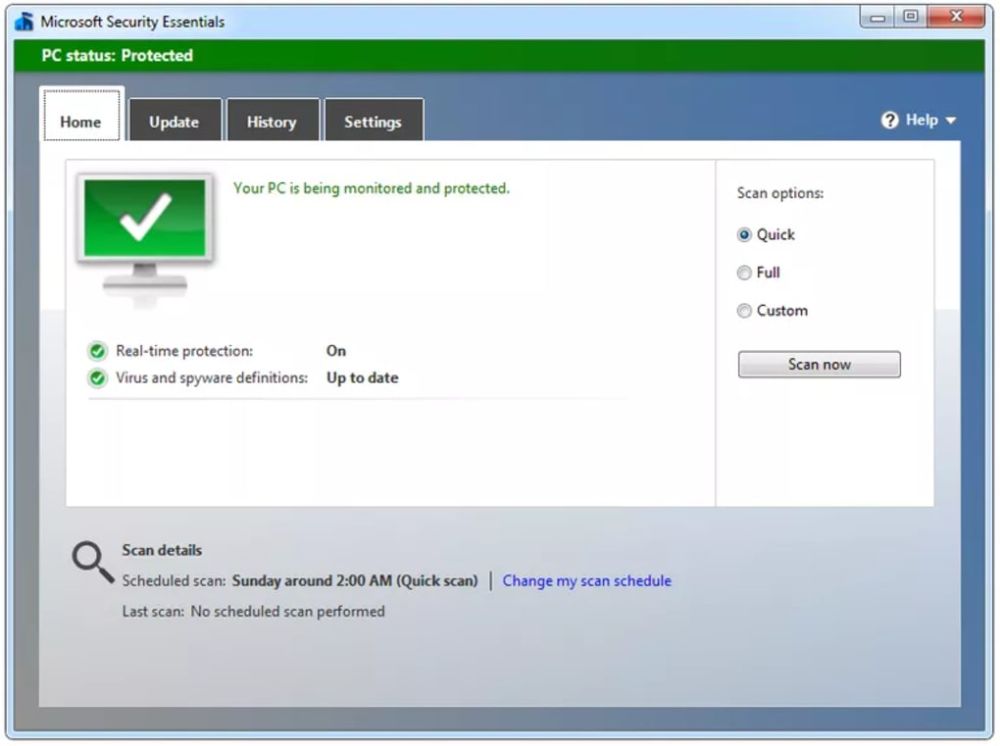
Task: Choose the Custom scan radio button
Action: (744, 311)
